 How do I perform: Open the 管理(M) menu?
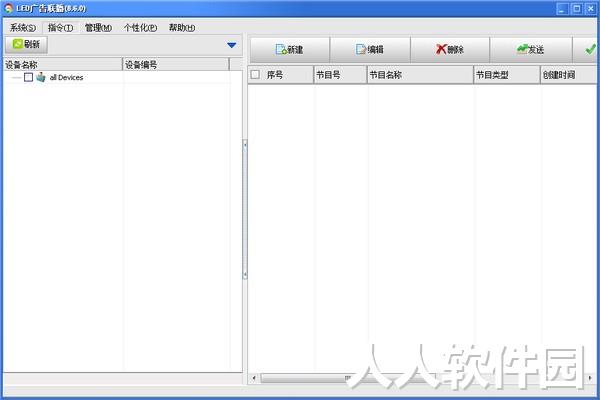98,28
